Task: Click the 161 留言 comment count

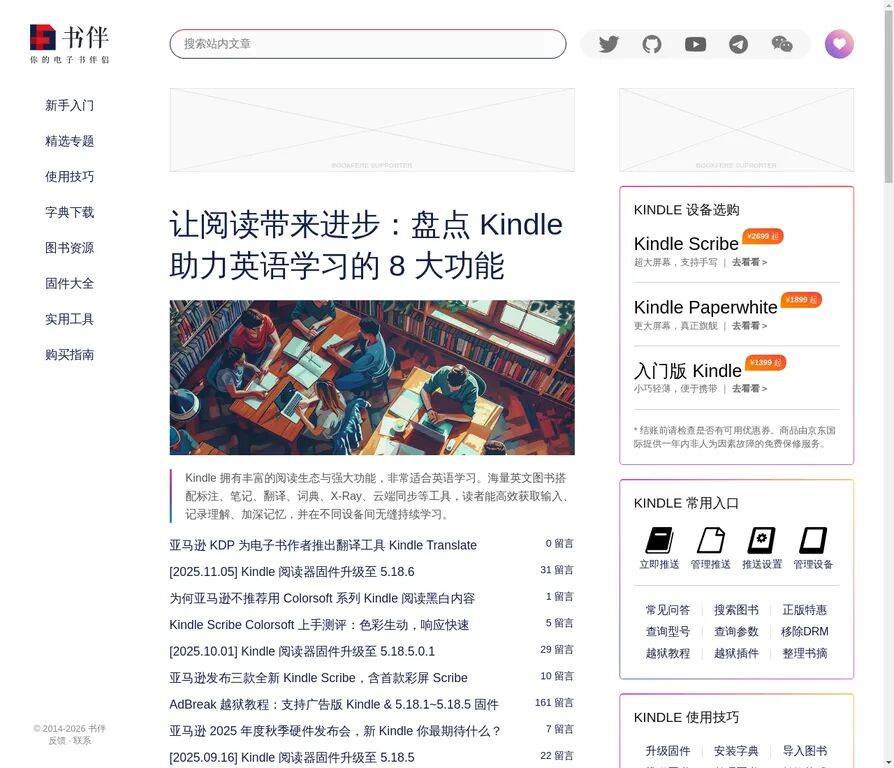Action: pyautogui.click(x=554, y=702)
